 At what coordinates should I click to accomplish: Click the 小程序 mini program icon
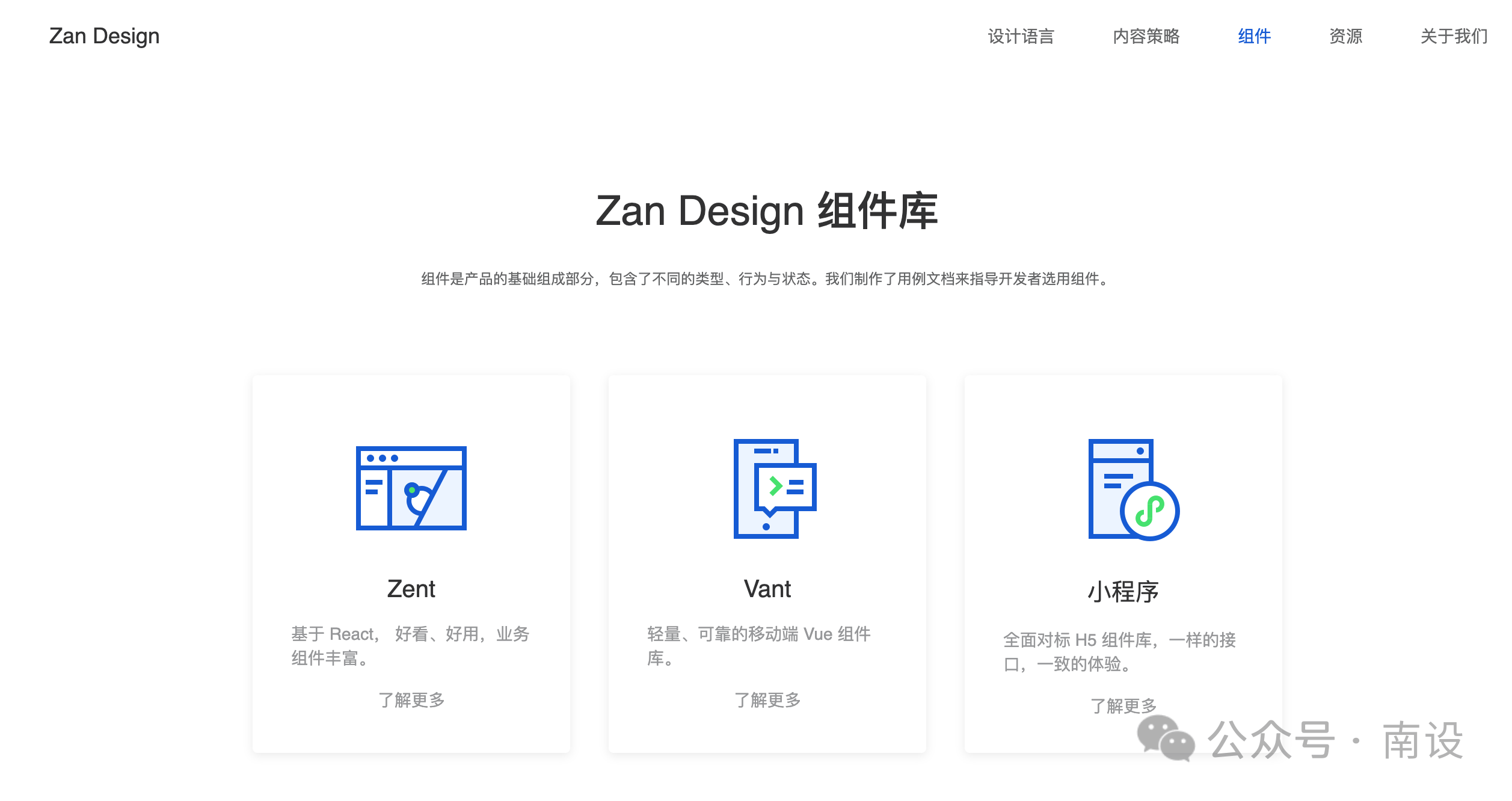(x=1134, y=489)
